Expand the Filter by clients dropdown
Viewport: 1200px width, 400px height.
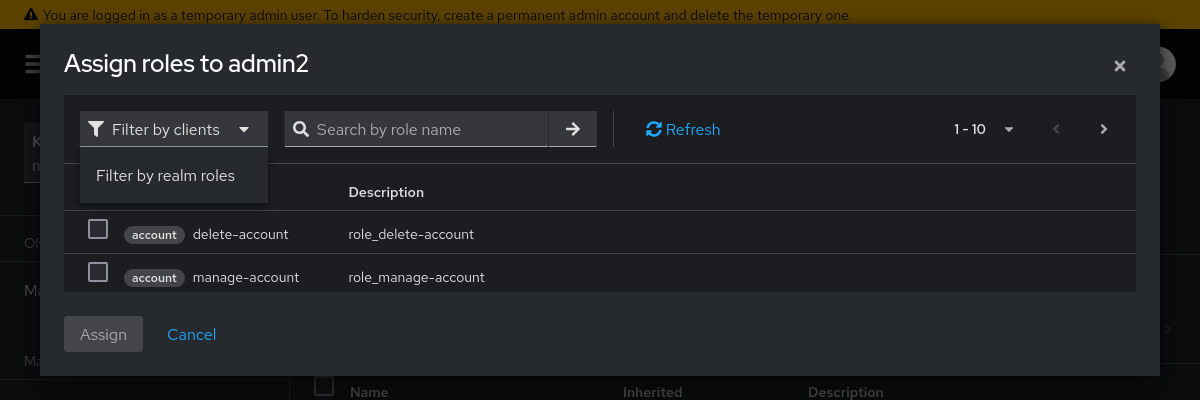point(174,129)
